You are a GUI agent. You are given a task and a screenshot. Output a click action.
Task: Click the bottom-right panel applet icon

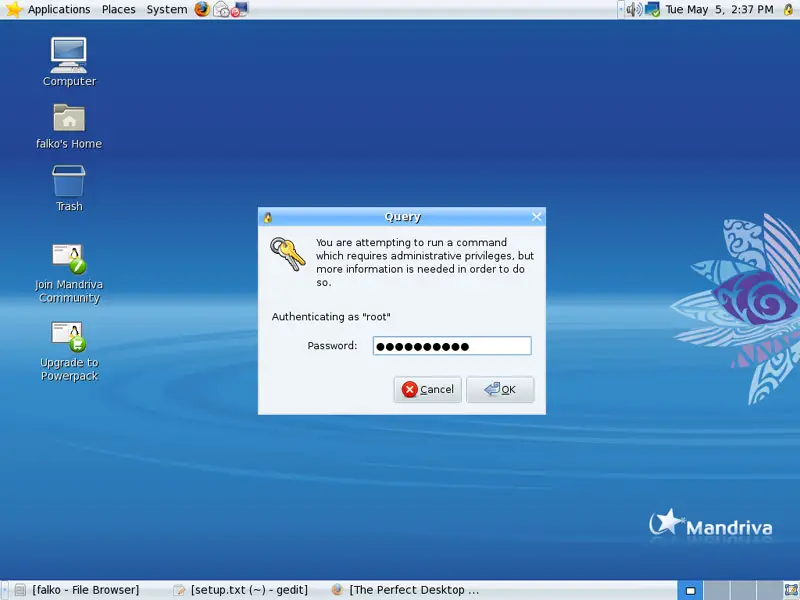791,590
